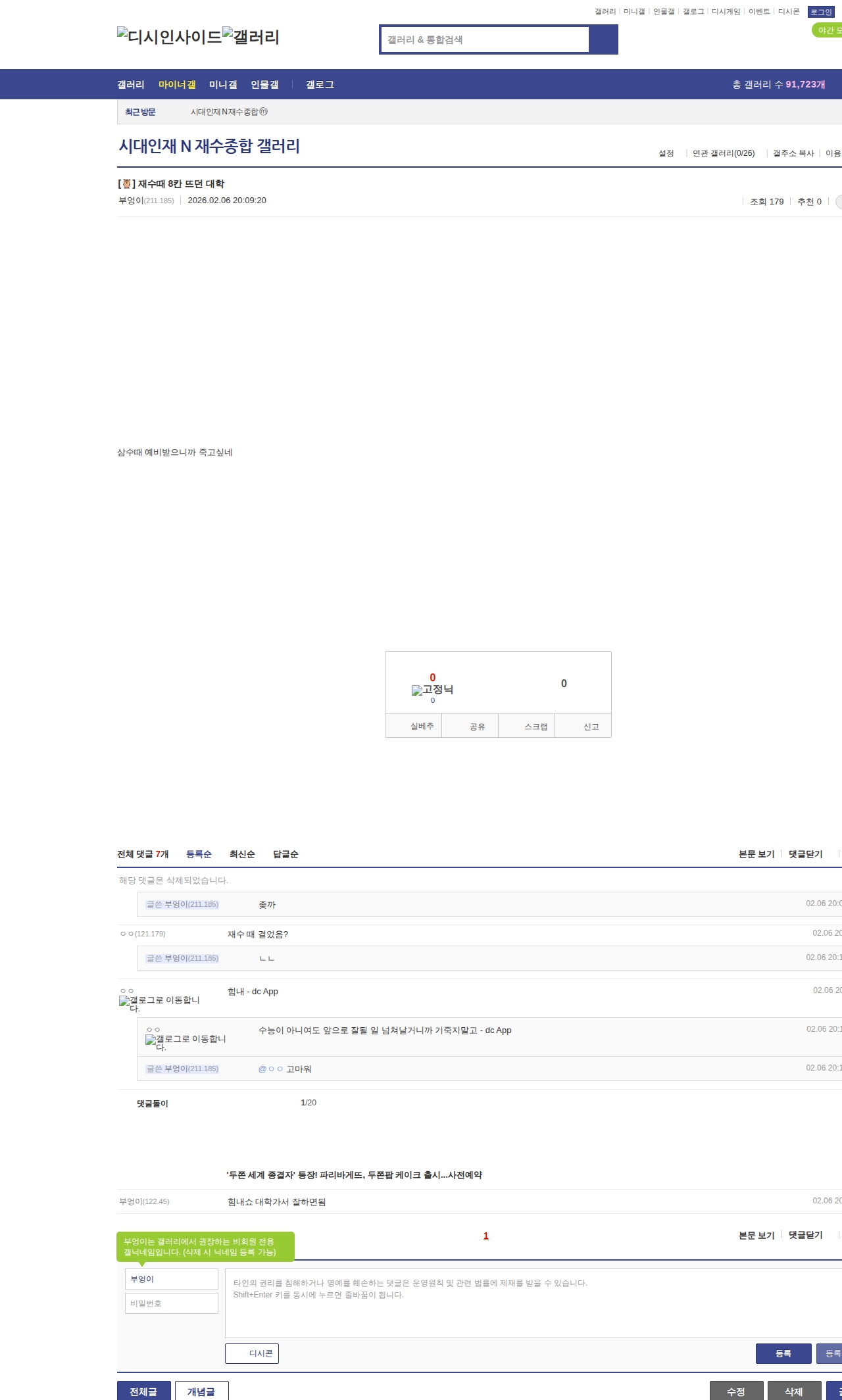Click the 비밀번호 password field
842x1400 pixels.
pos(171,1303)
